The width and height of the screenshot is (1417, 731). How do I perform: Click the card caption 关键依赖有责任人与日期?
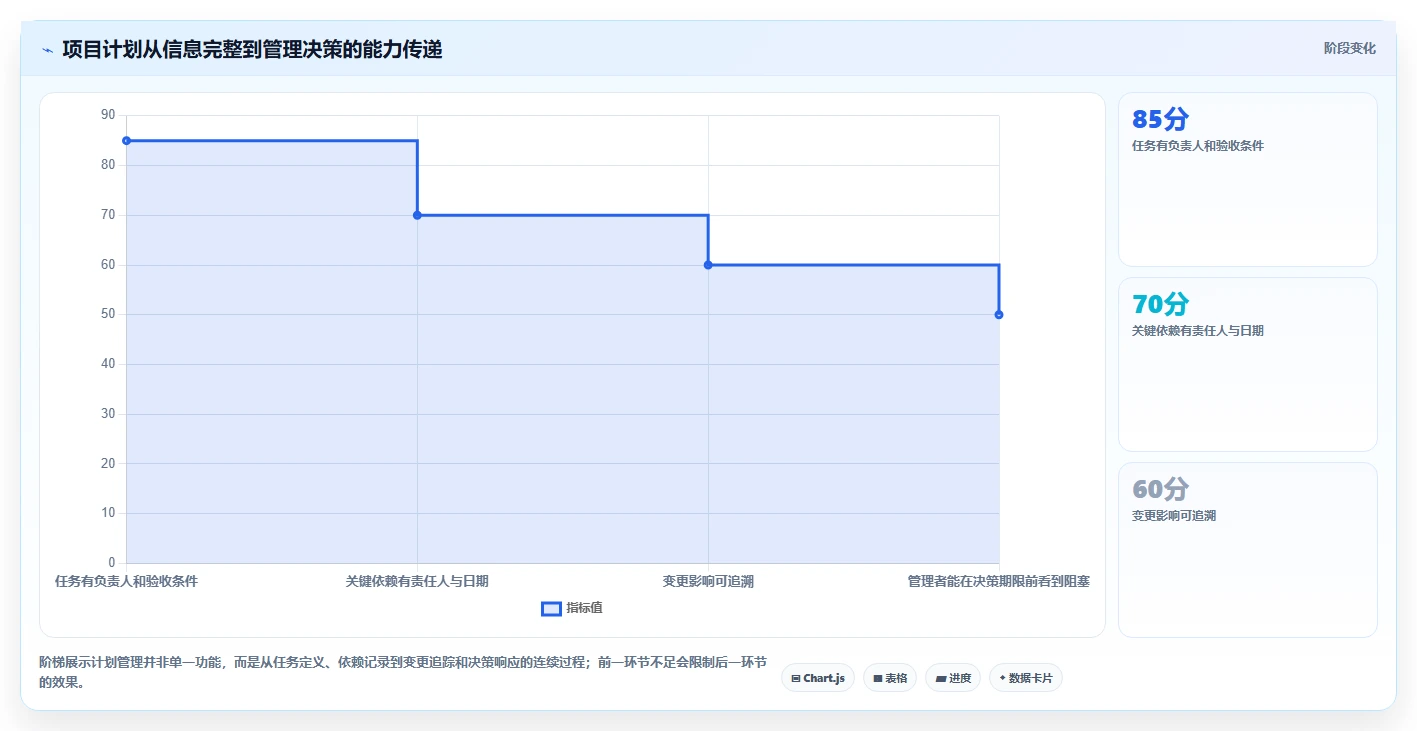1198,331
